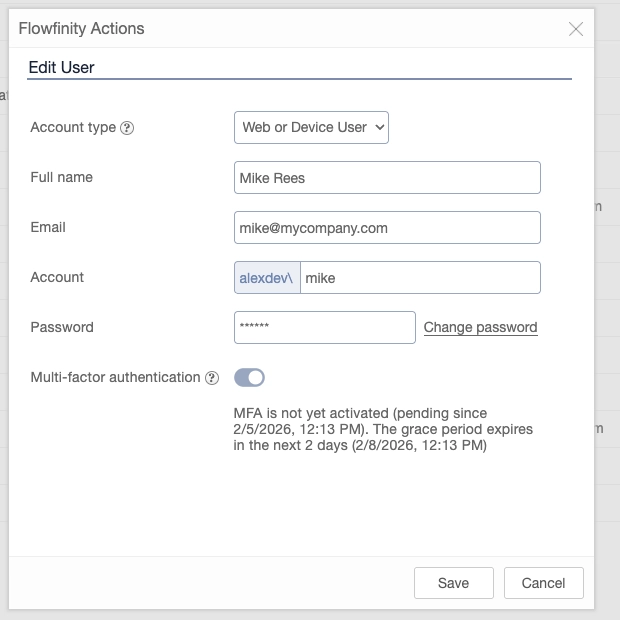Click the Password label

pyautogui.click(x=62, y=327)
